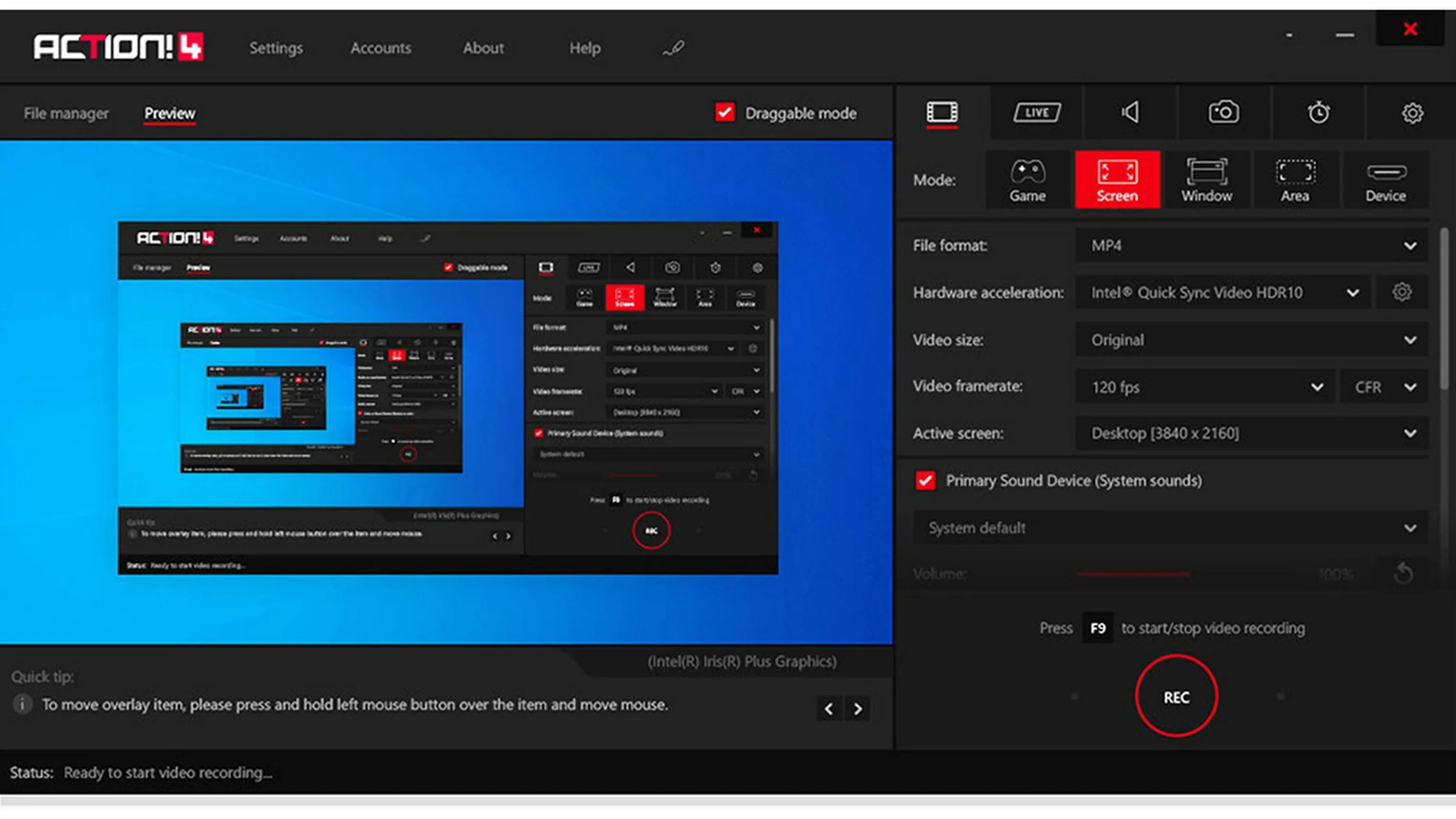The height and width of the screenshot is (819, 1456).
Task: Show next quick tip arrow
Action: point(858,709)
